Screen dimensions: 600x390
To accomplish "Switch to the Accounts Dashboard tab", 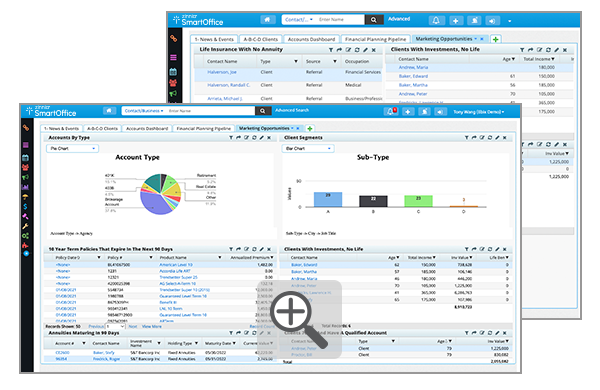I will (x=147, y=129).
